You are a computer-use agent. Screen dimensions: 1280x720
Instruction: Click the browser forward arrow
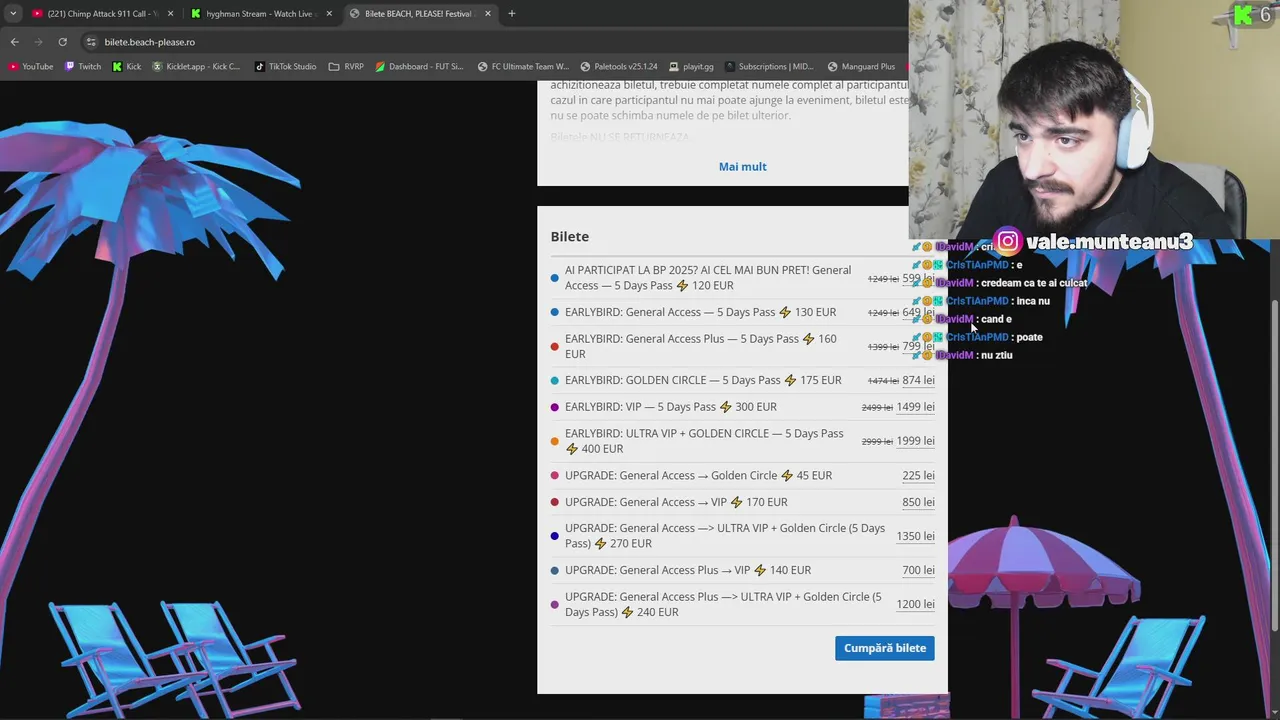pyautogui.click(x=38, y=42)
